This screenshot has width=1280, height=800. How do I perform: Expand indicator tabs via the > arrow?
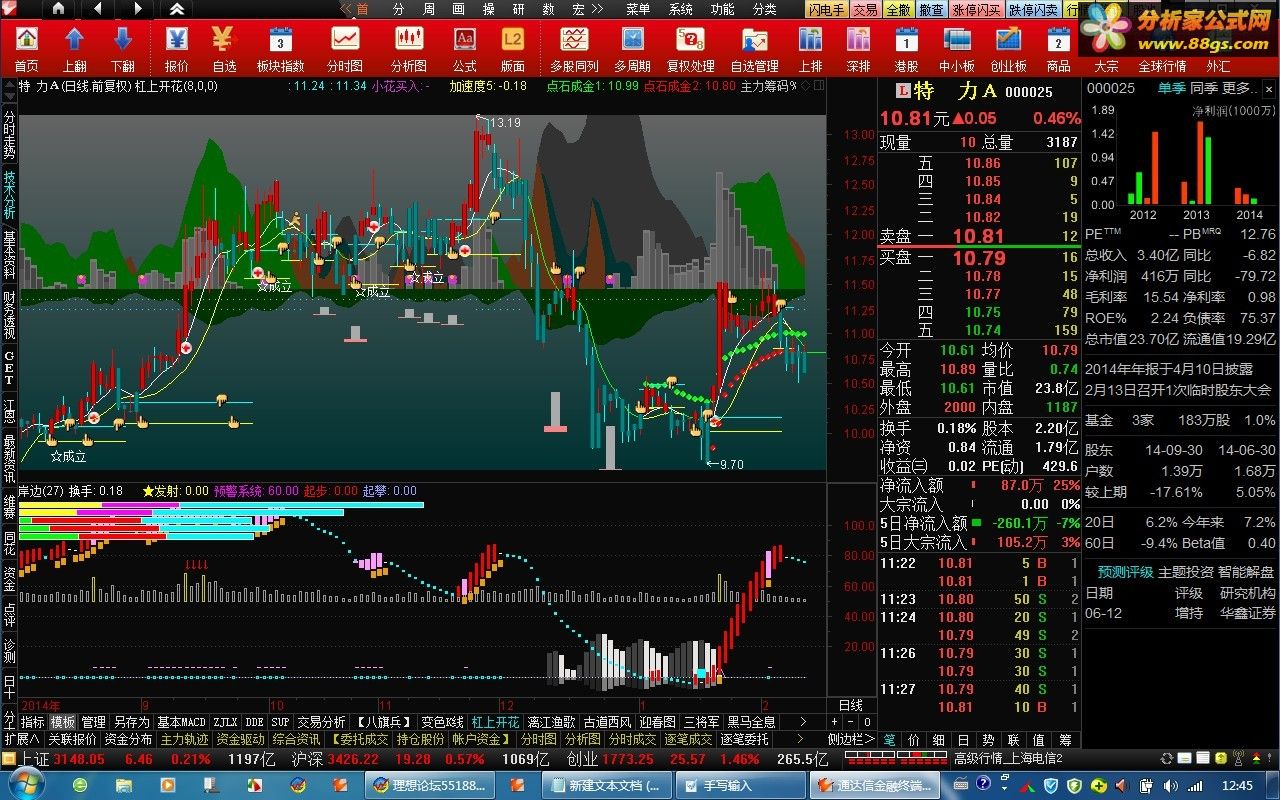point(802,721)
